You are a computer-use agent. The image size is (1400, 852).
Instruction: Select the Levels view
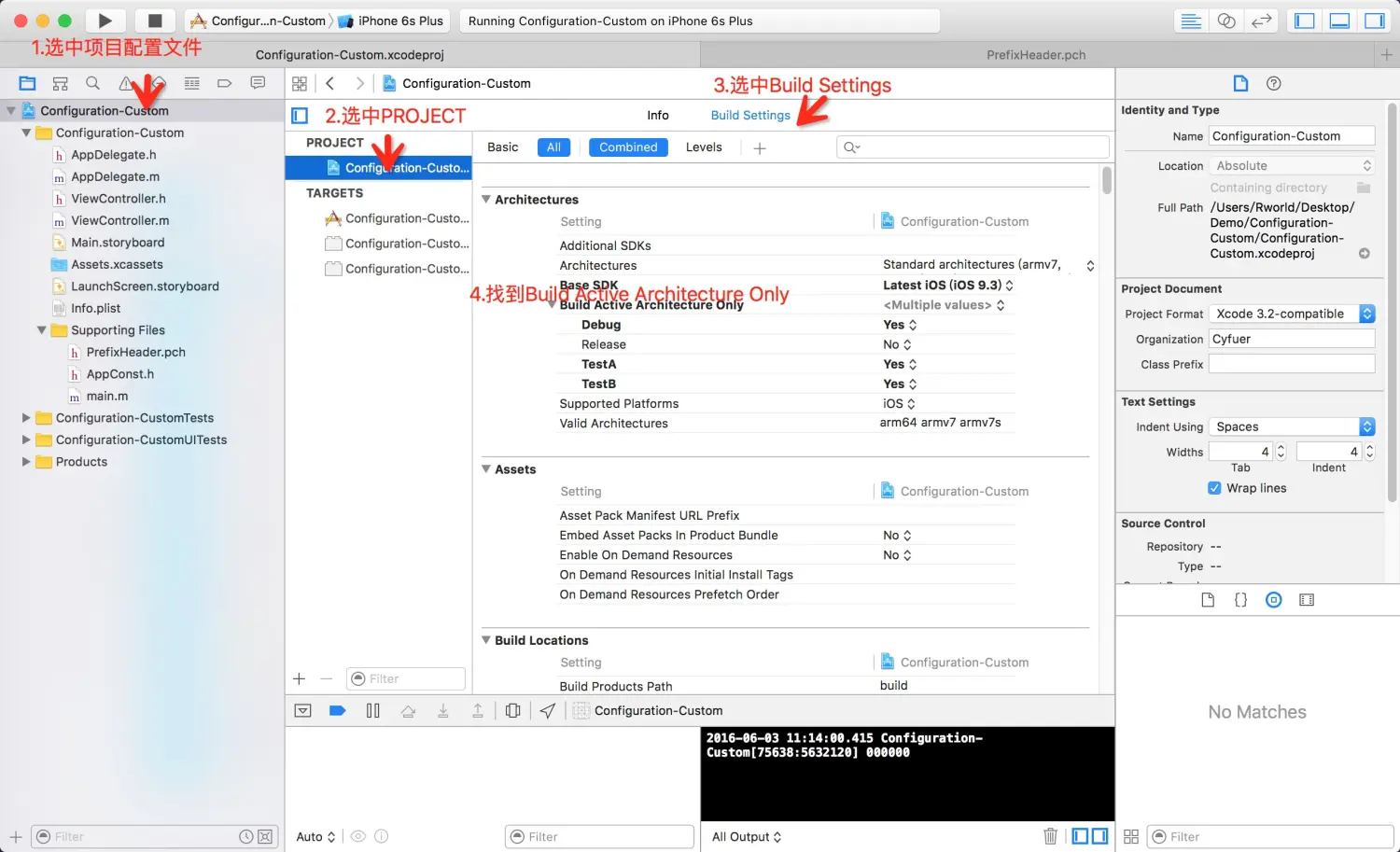coord(704,147)
